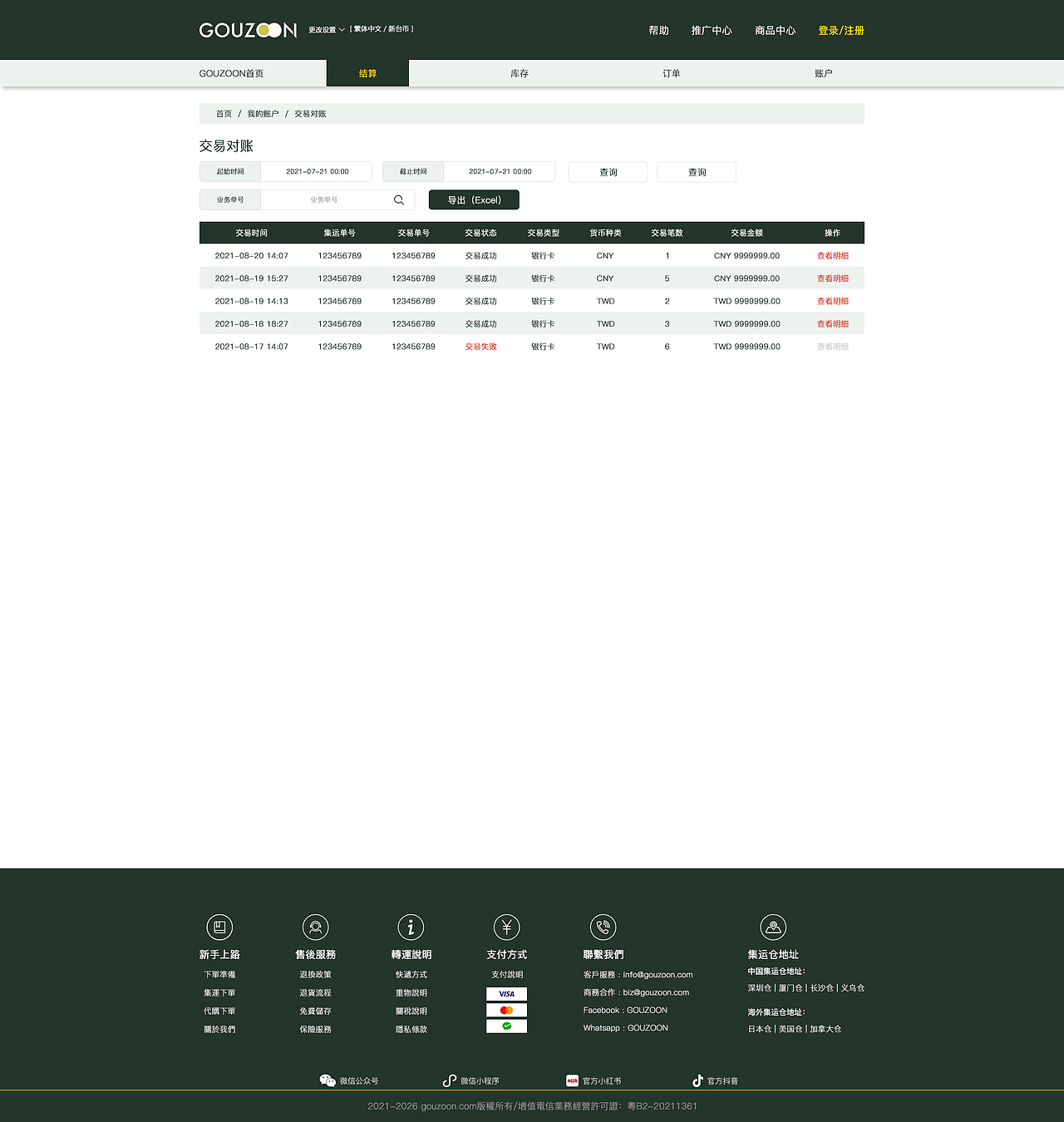Image resolution: width=1064 pixels, height=1122 pixels.
Task: Click the Mastercard payment logo
Action: coord(507,1010)
